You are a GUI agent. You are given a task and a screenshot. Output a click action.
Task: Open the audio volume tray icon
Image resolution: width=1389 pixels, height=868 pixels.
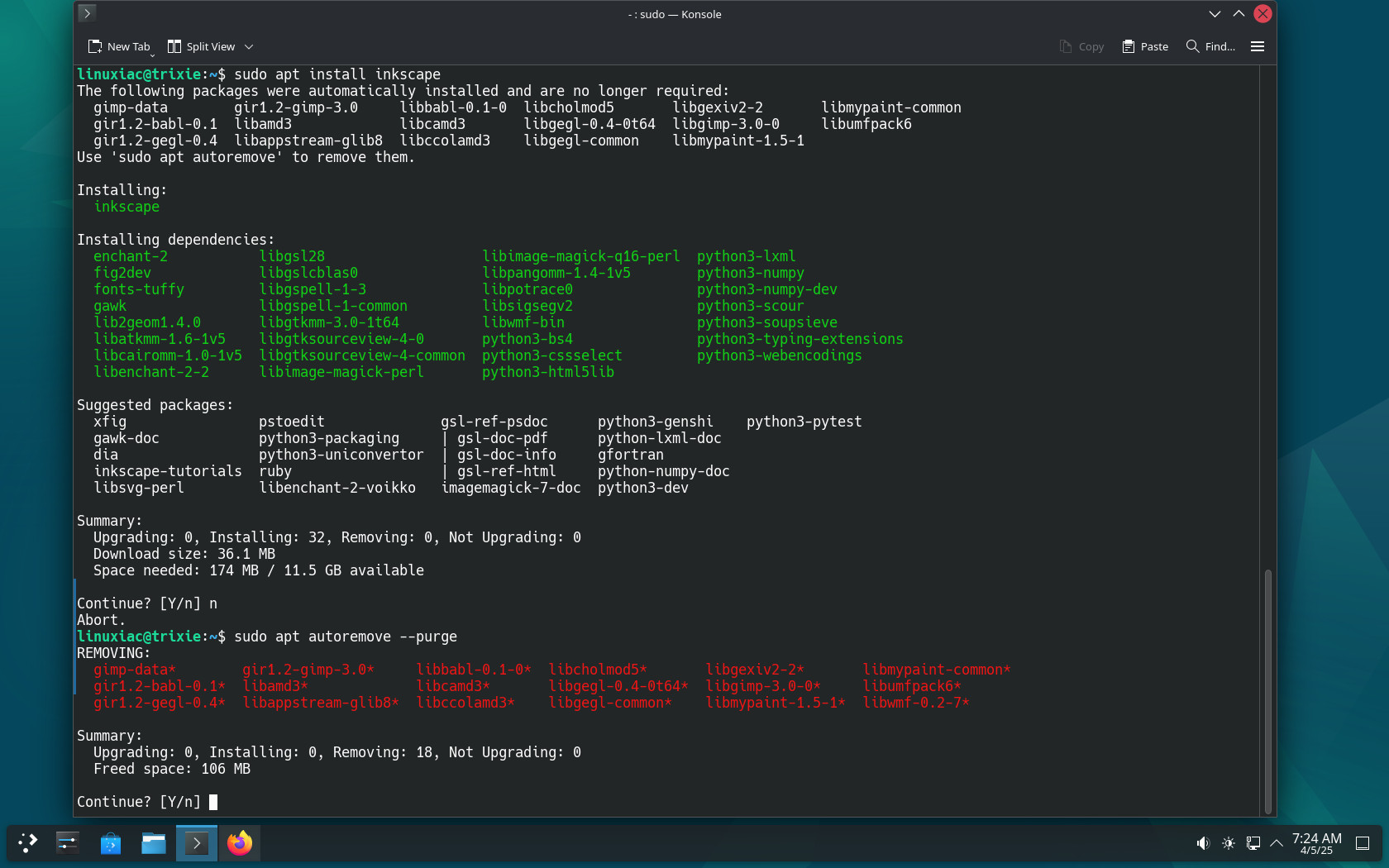pyautogui.click(x=1203, y=843)
